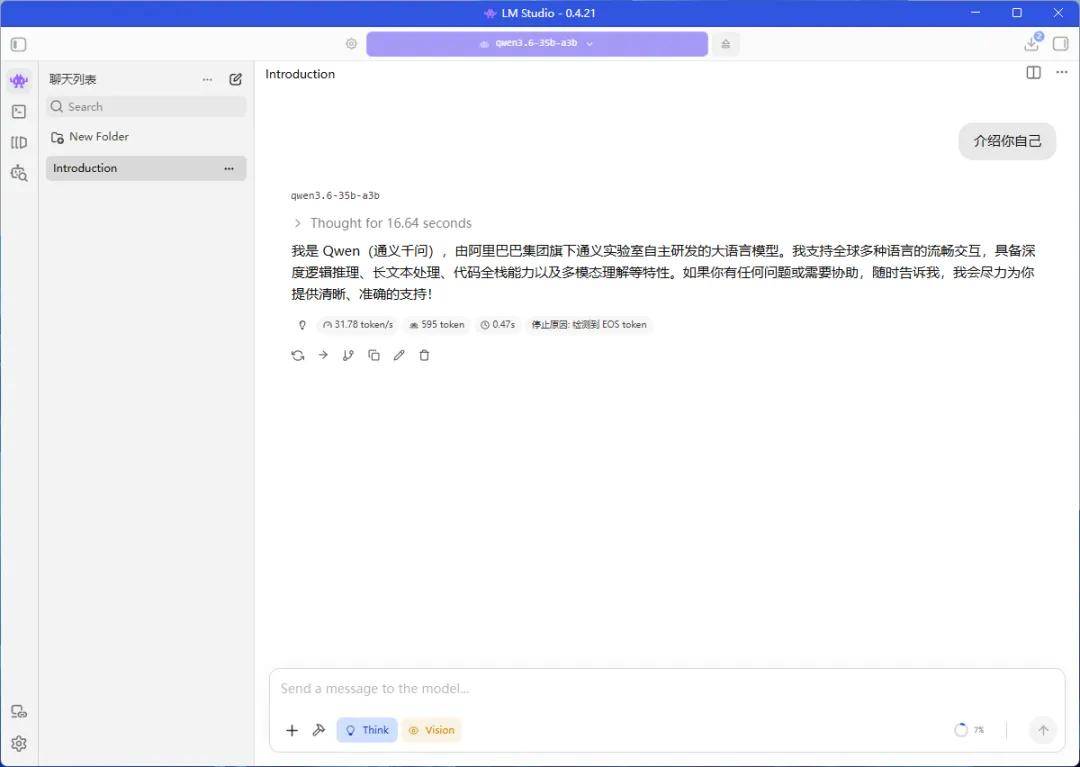Toggle the left sidebar panel icon

click(x=19, y=44)
